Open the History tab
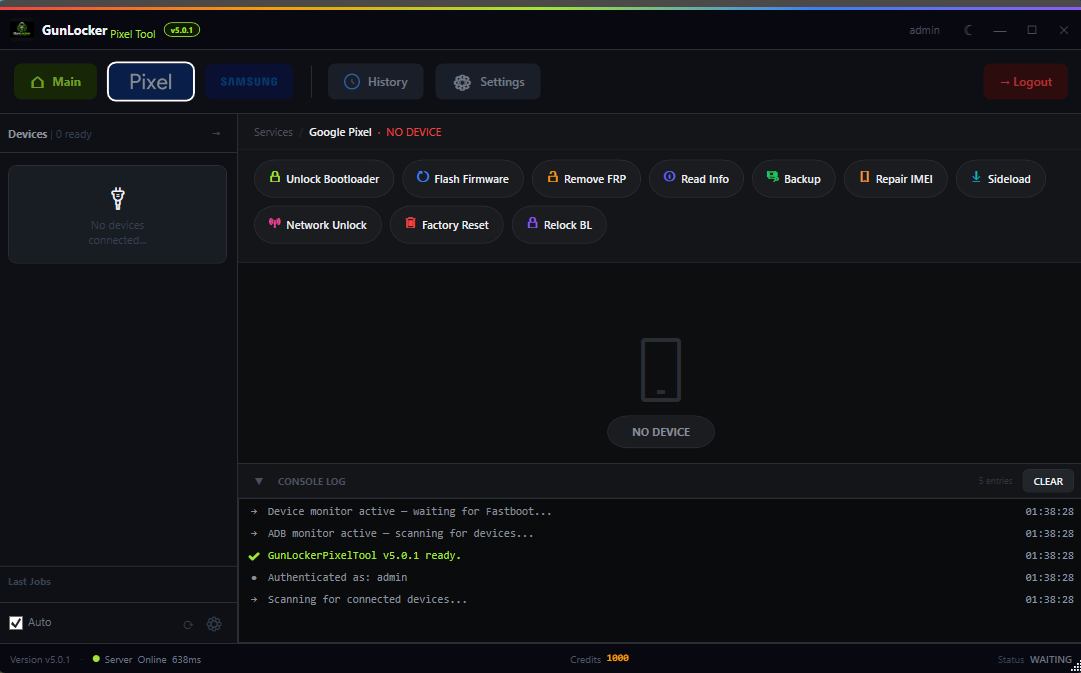The height and width of the screenshot is (673, 1081). [x=376, y=81]
